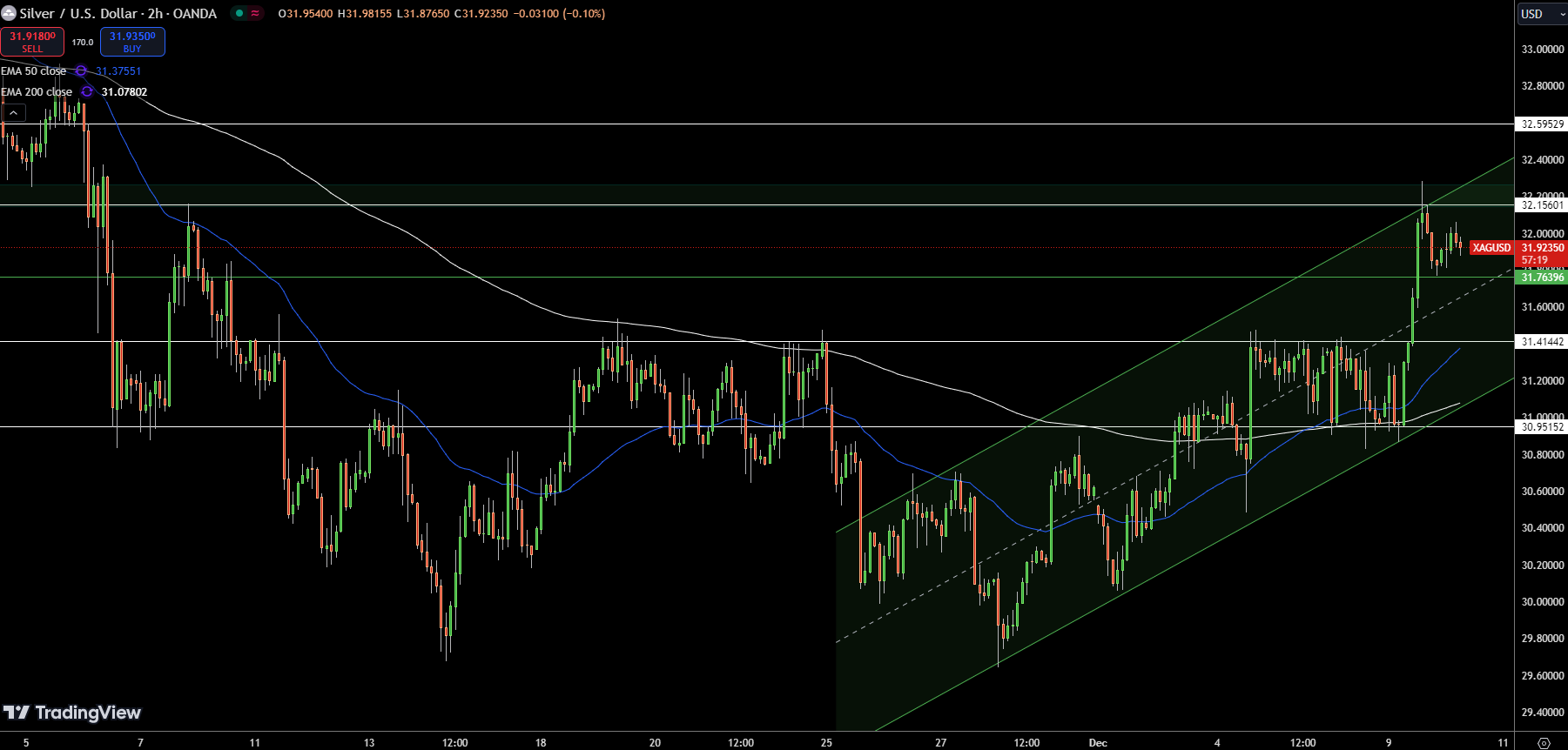Screen dimensions: 1568x750
Task: Click the chart settings gear icon
Action: click(x=1544, y=743)
